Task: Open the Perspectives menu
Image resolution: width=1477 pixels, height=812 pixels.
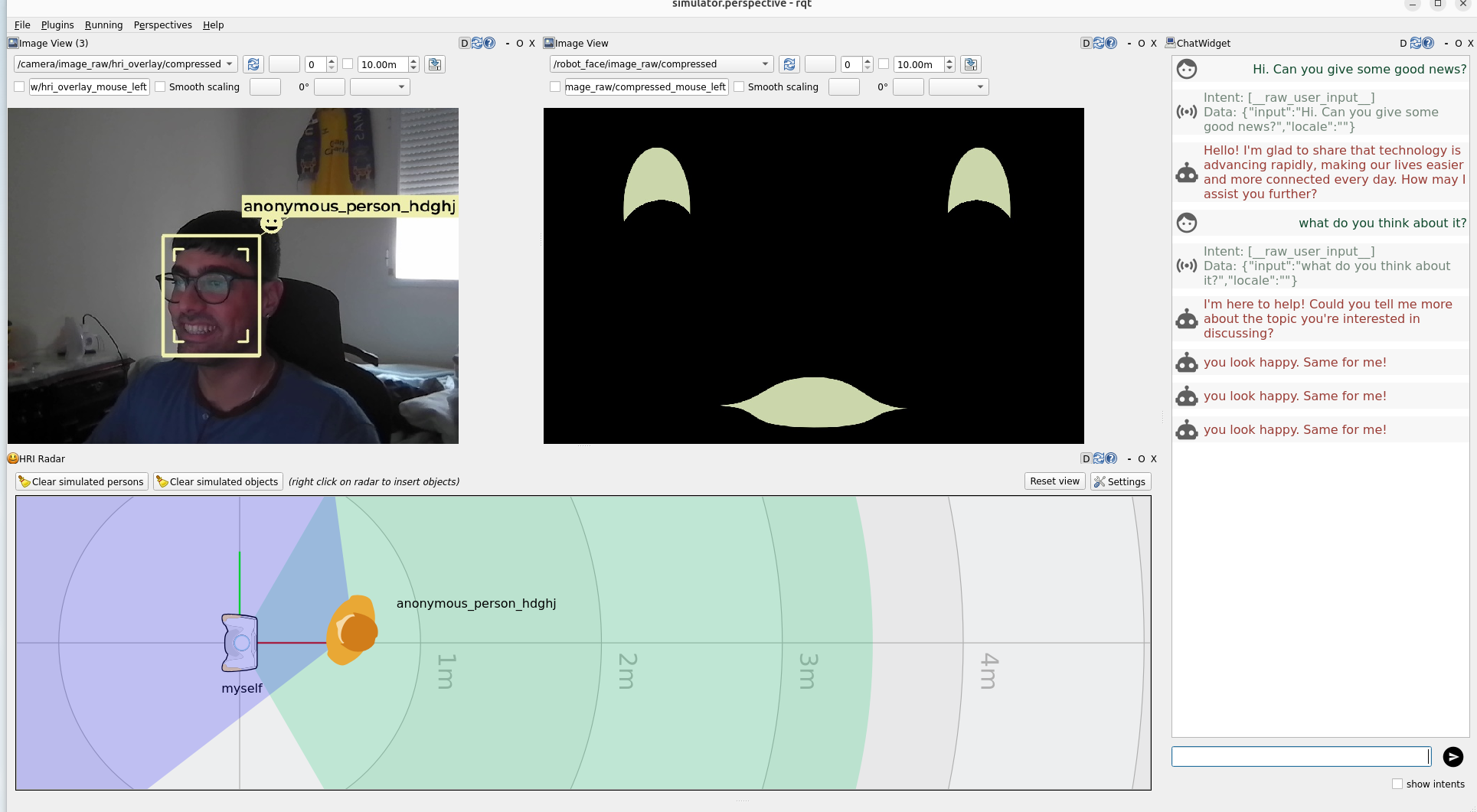Action: (x=162, y=24)
